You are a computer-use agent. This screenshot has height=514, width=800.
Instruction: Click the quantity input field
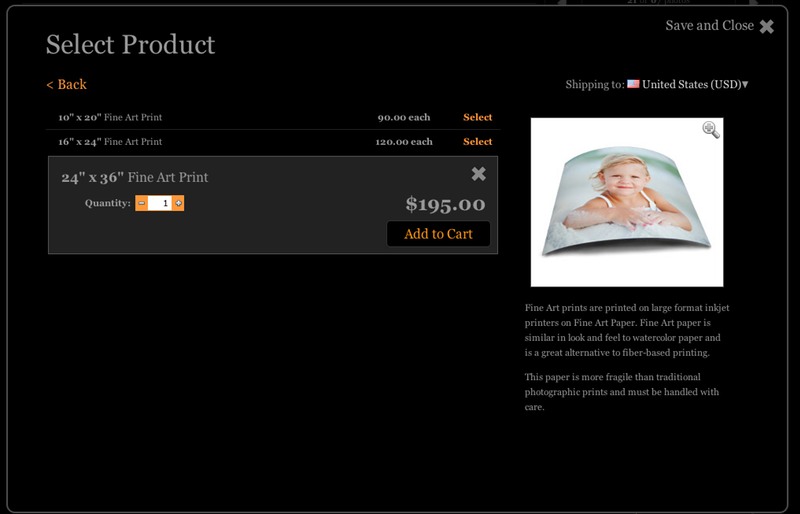tap(160, 203)
